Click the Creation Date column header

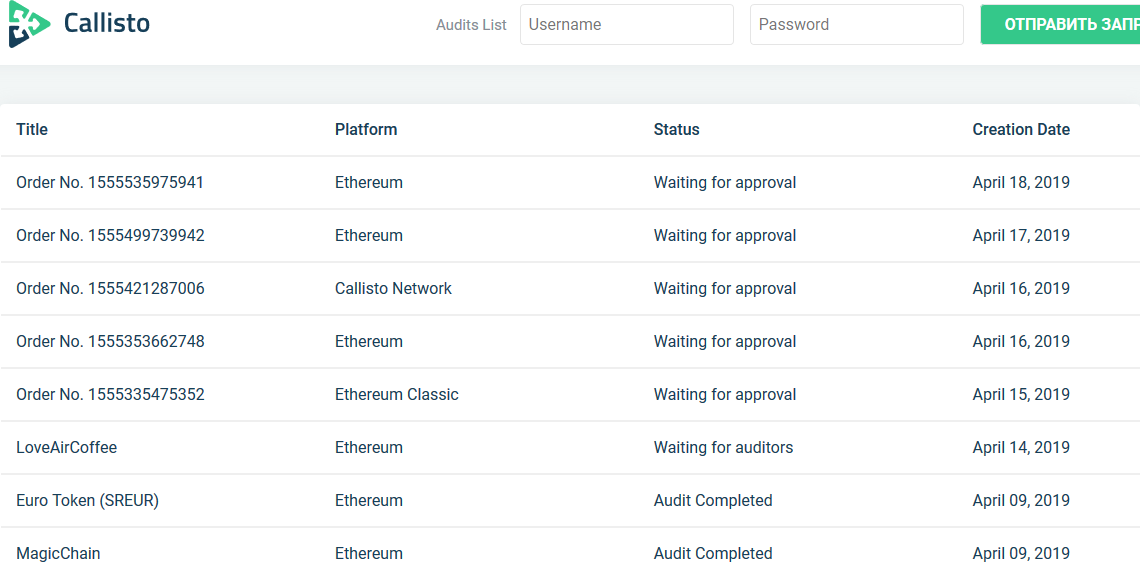click(x=1021, y=129)
